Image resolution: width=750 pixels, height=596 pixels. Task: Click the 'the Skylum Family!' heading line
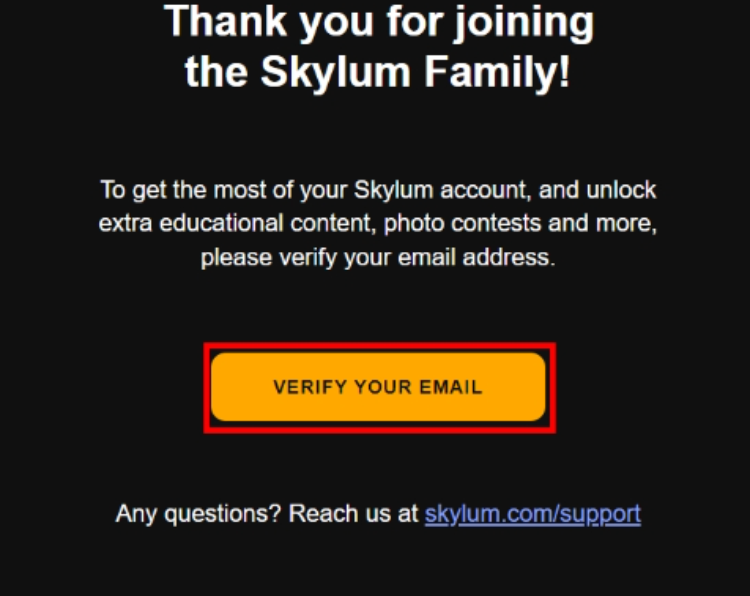click(378, 73)
